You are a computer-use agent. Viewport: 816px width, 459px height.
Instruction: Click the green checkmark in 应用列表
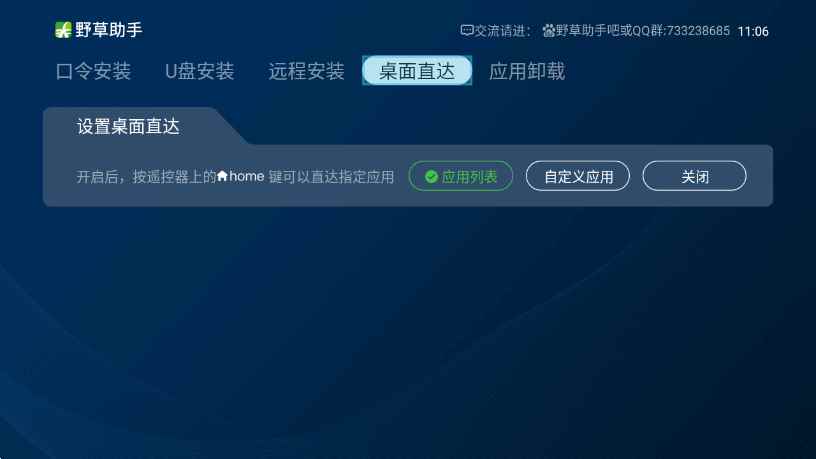431,177
